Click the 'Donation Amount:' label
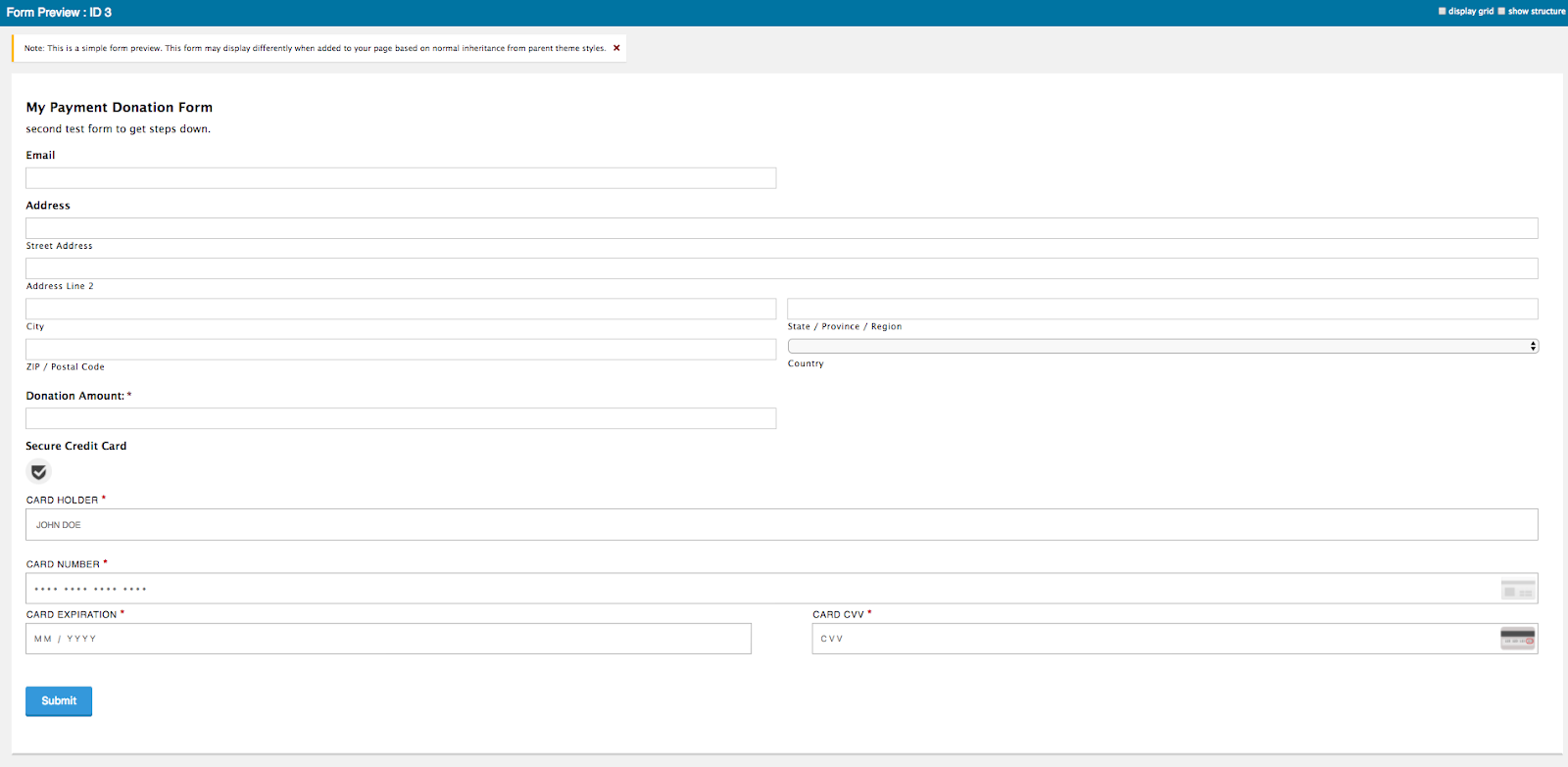Image resolution: width=1568 pixels, height=767 pixels. 75,397
